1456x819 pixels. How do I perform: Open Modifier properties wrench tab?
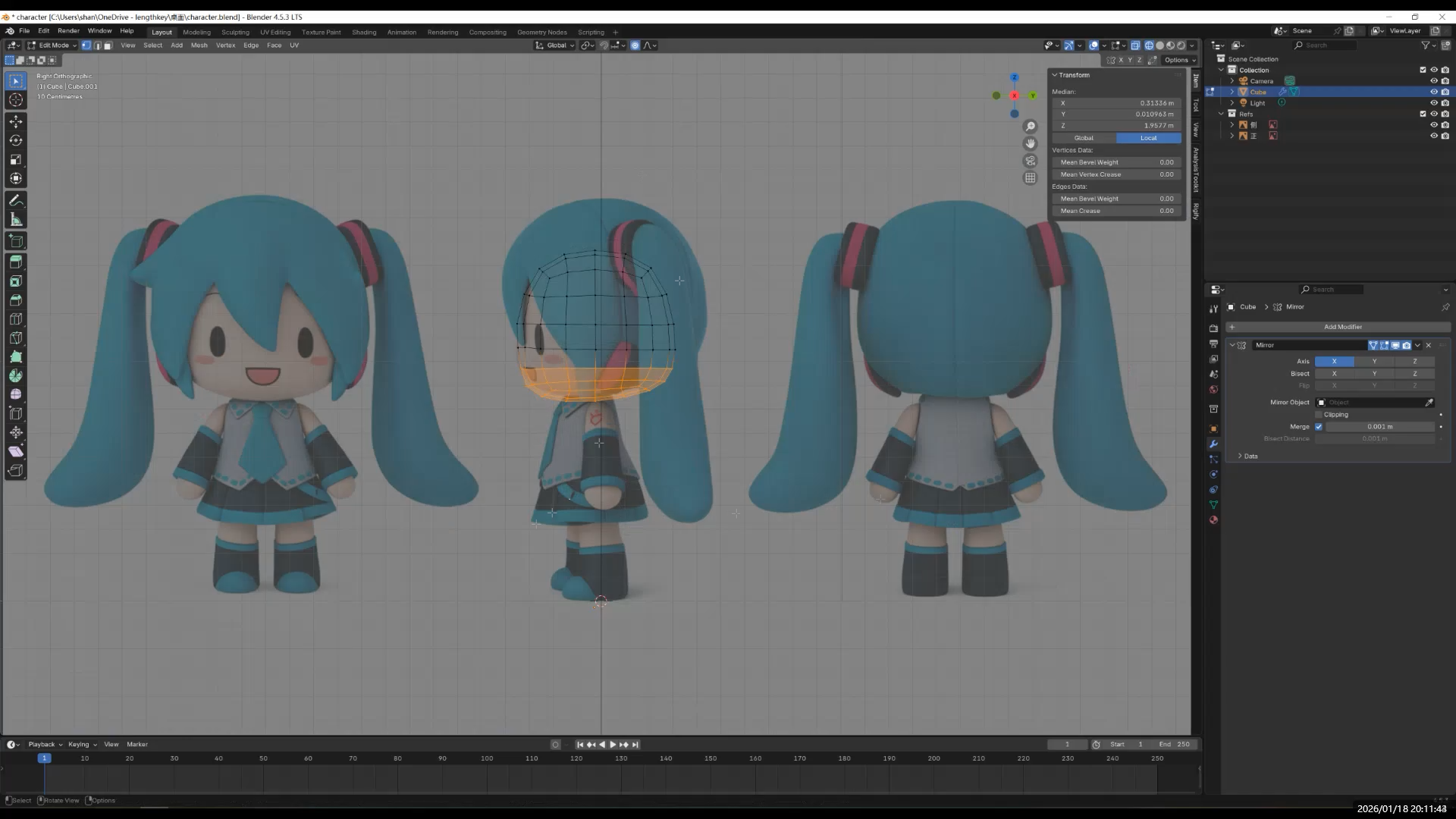coord(1213,444)
